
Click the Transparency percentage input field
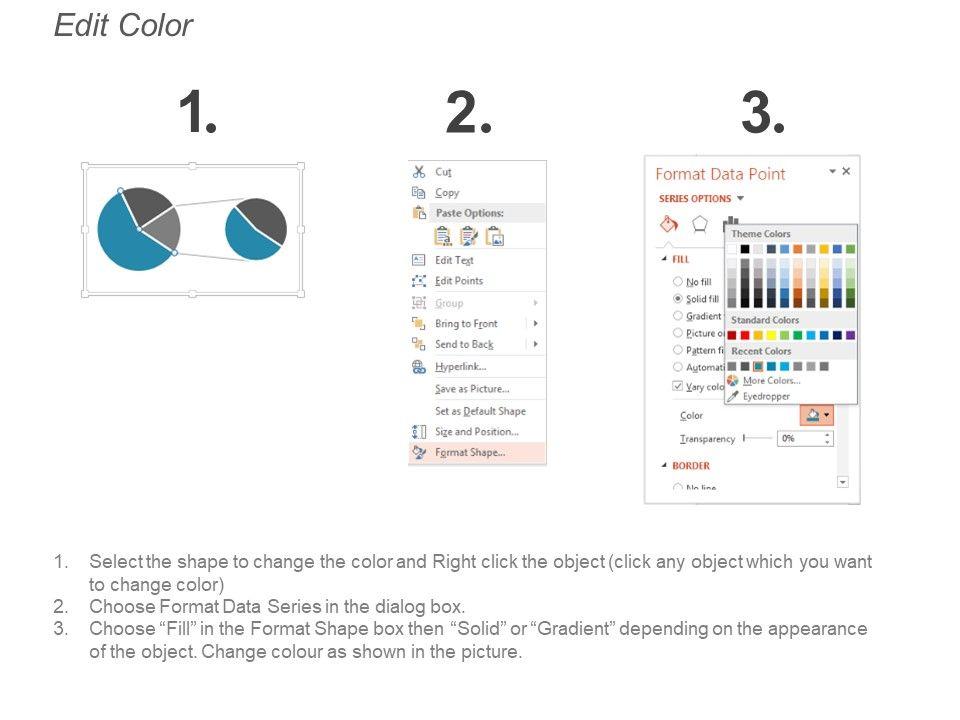(800, 439)
